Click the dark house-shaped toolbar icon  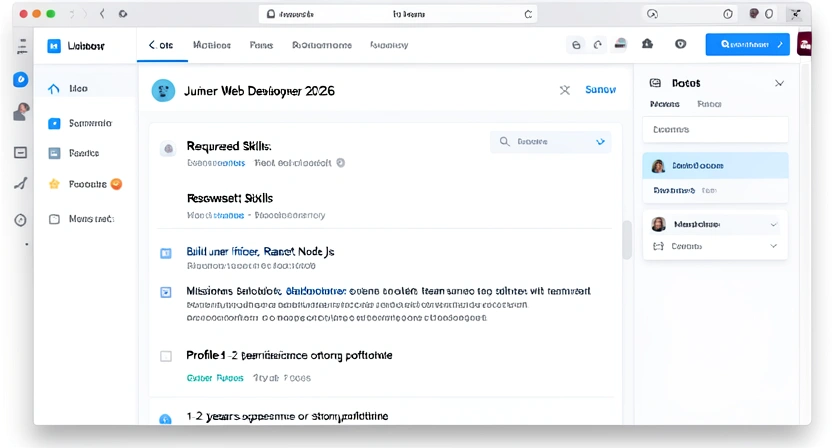tap(647, 44)
